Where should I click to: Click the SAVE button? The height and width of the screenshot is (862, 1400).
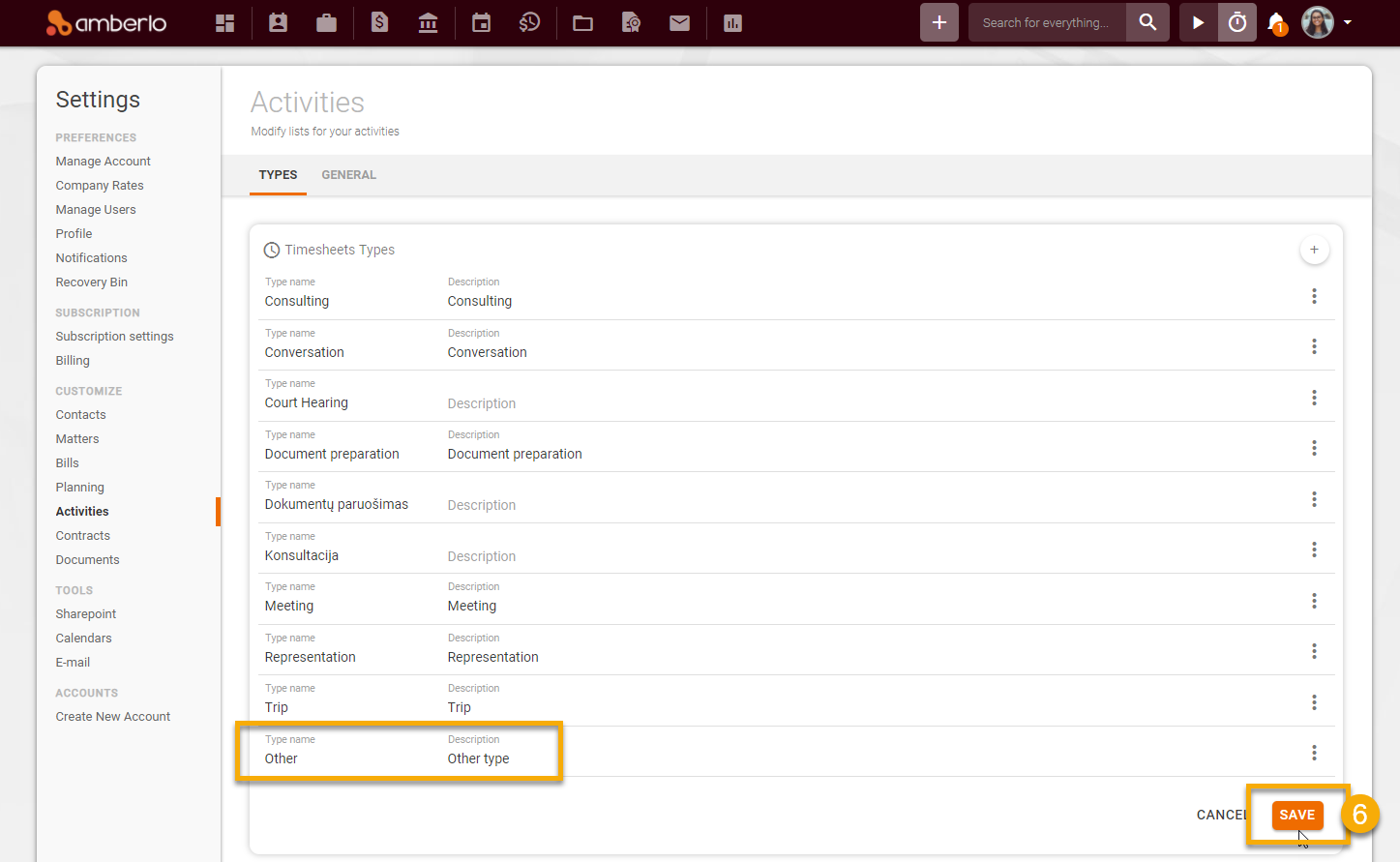tap(1297, 815)
